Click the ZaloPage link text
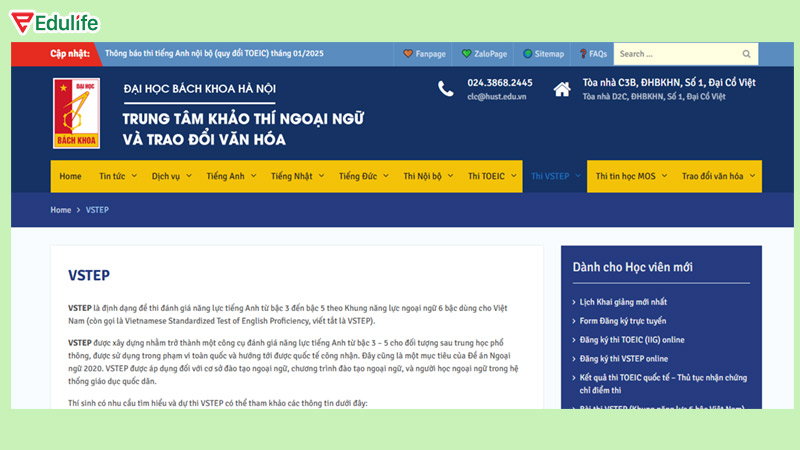 coord(490,54)
